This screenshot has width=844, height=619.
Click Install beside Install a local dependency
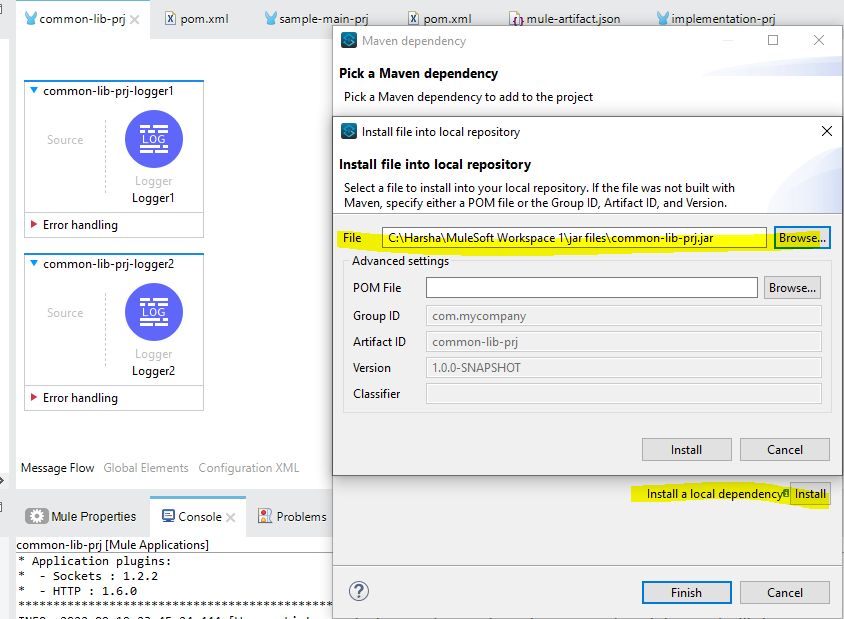810,494
